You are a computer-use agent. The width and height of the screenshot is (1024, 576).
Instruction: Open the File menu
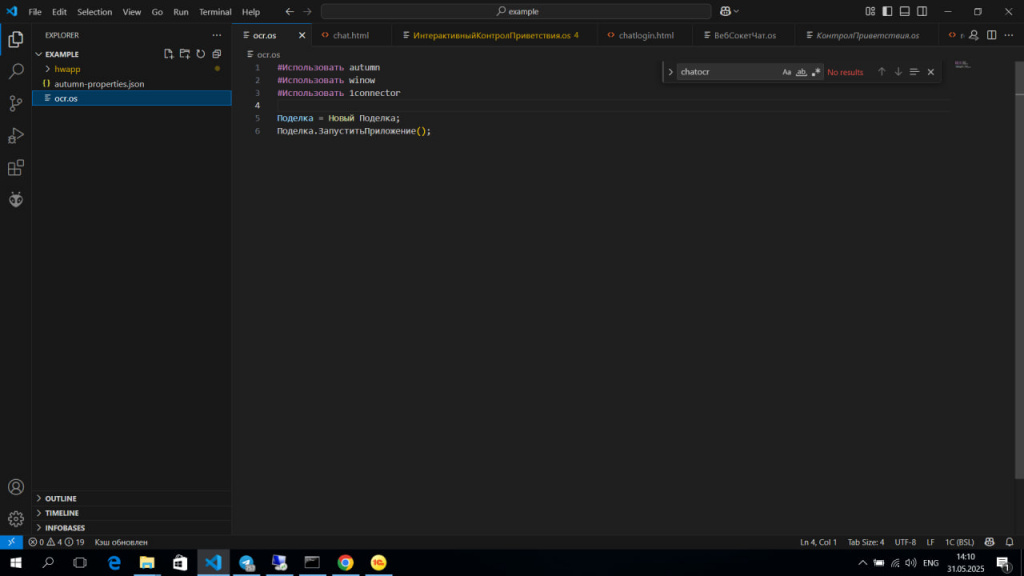[x=35, y=12]
